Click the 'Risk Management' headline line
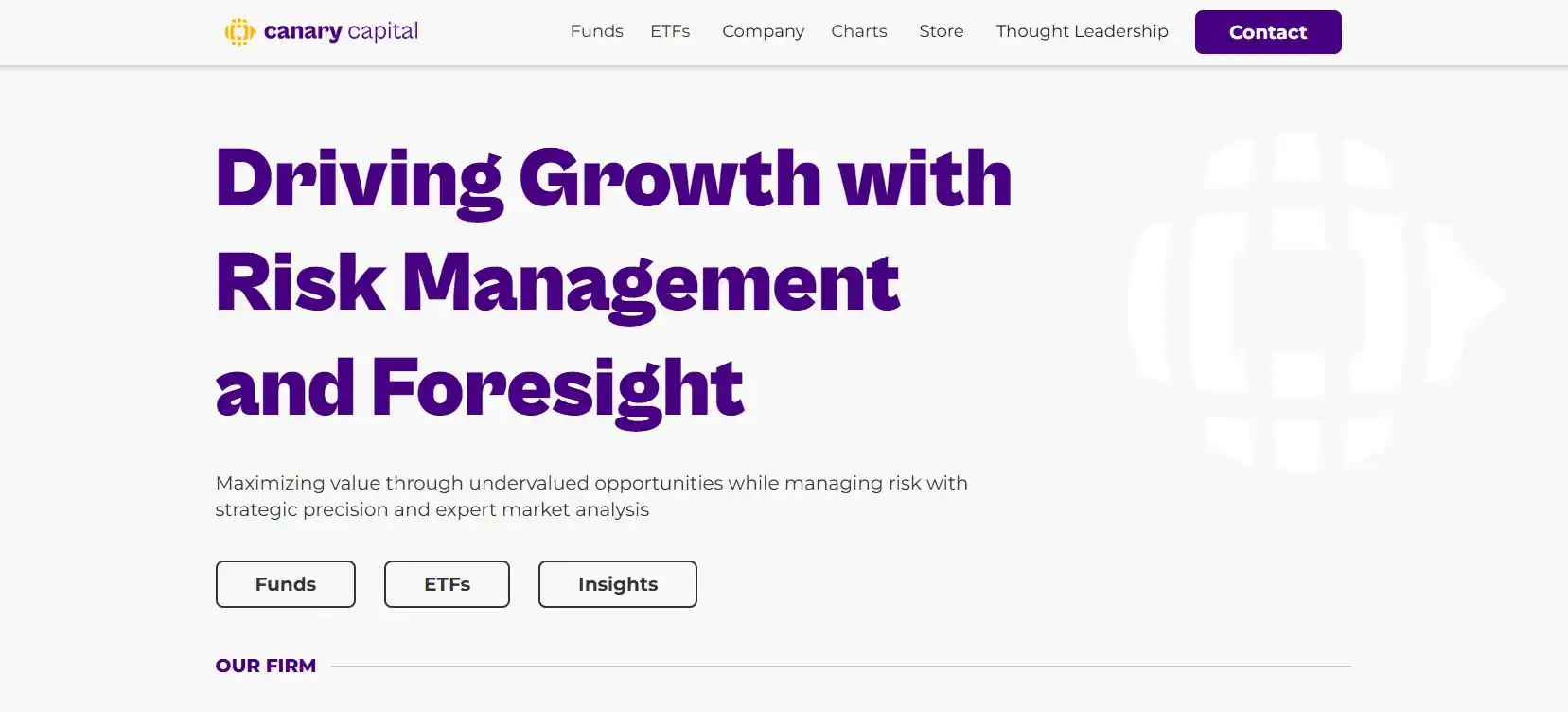 pyautogui.click(x=557, y=282)
